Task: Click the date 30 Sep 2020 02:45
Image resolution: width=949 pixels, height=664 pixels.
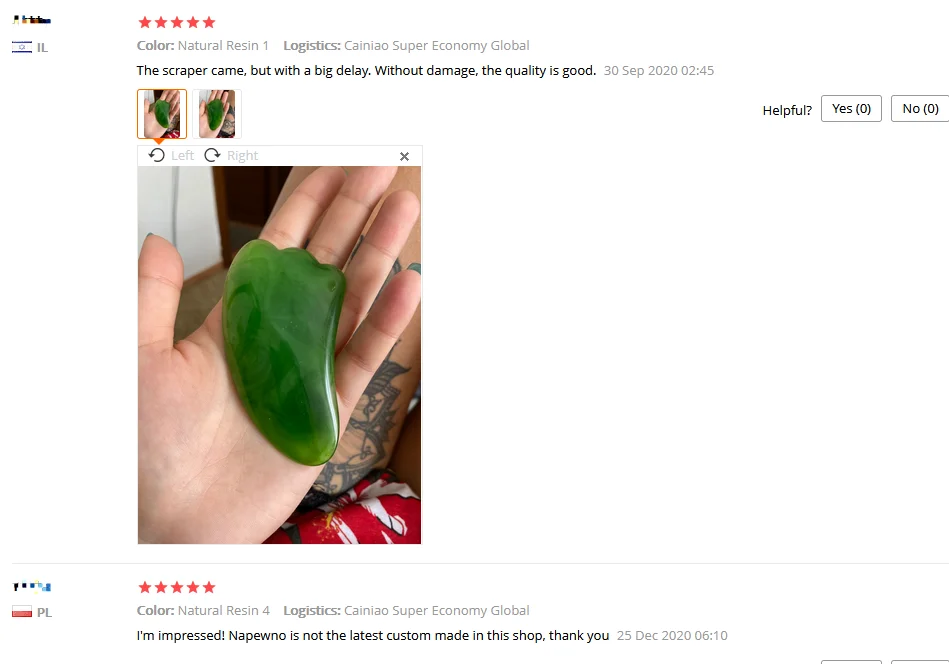Action: [x=658, y=70]
